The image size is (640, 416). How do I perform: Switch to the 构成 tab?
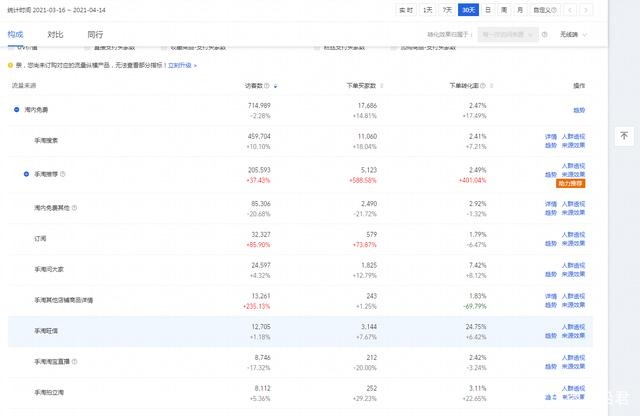(x=16, y=34)
